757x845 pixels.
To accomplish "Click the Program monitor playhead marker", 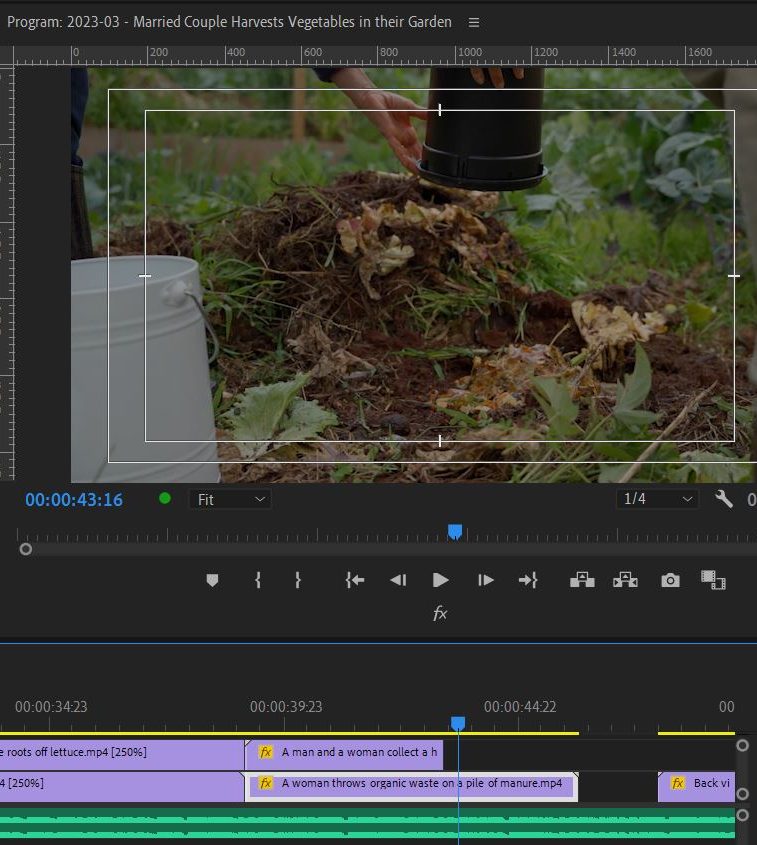I will coord(455,532).
